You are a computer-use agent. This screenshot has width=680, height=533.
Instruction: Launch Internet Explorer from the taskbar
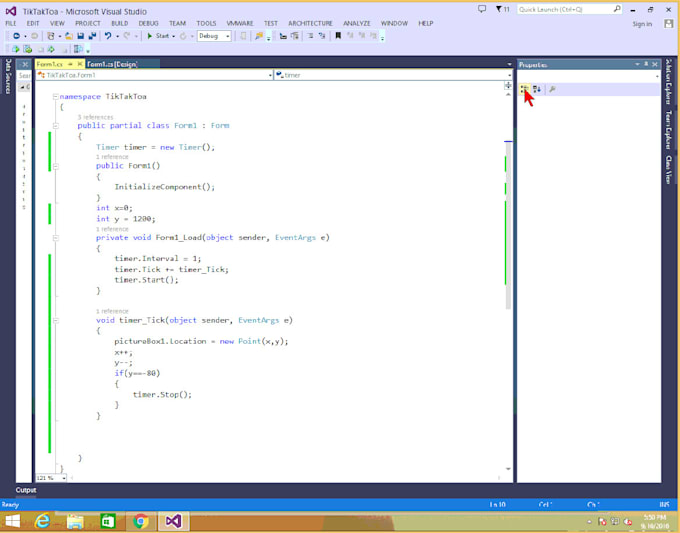tap(42, 521)
